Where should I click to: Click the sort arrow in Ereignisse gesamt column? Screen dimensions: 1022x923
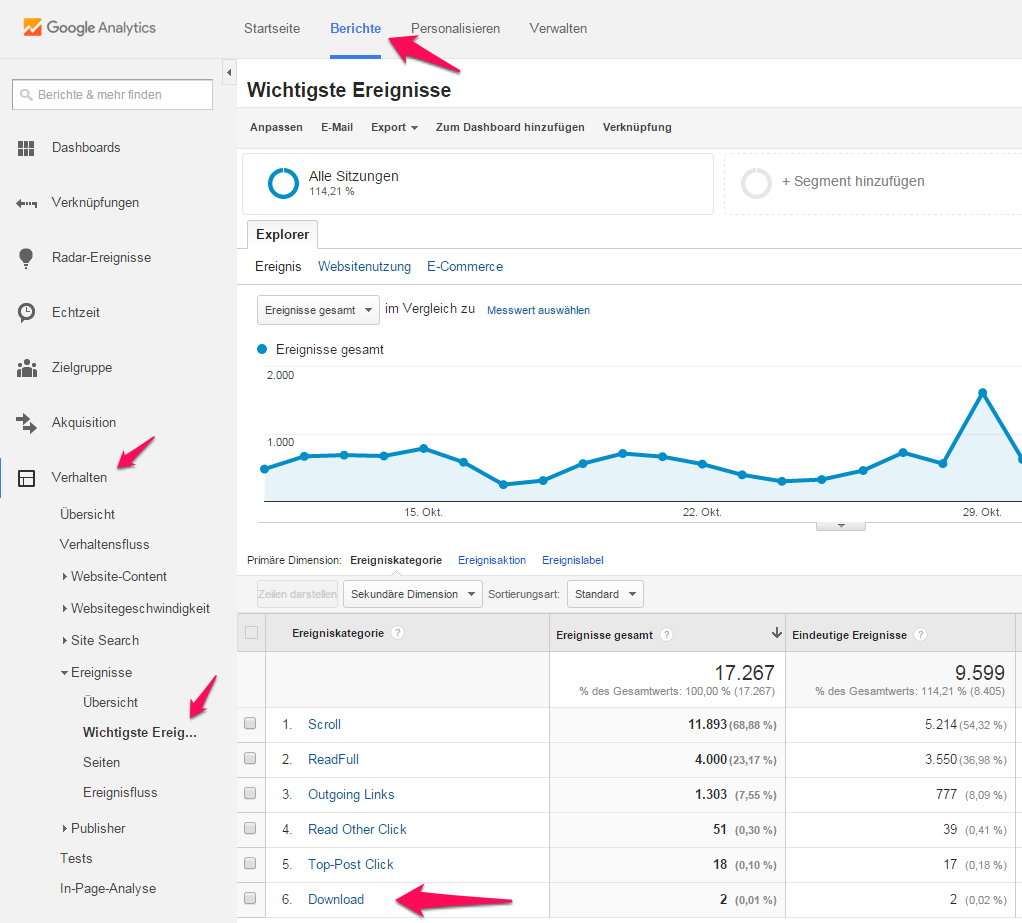click(x=776, y=632)
